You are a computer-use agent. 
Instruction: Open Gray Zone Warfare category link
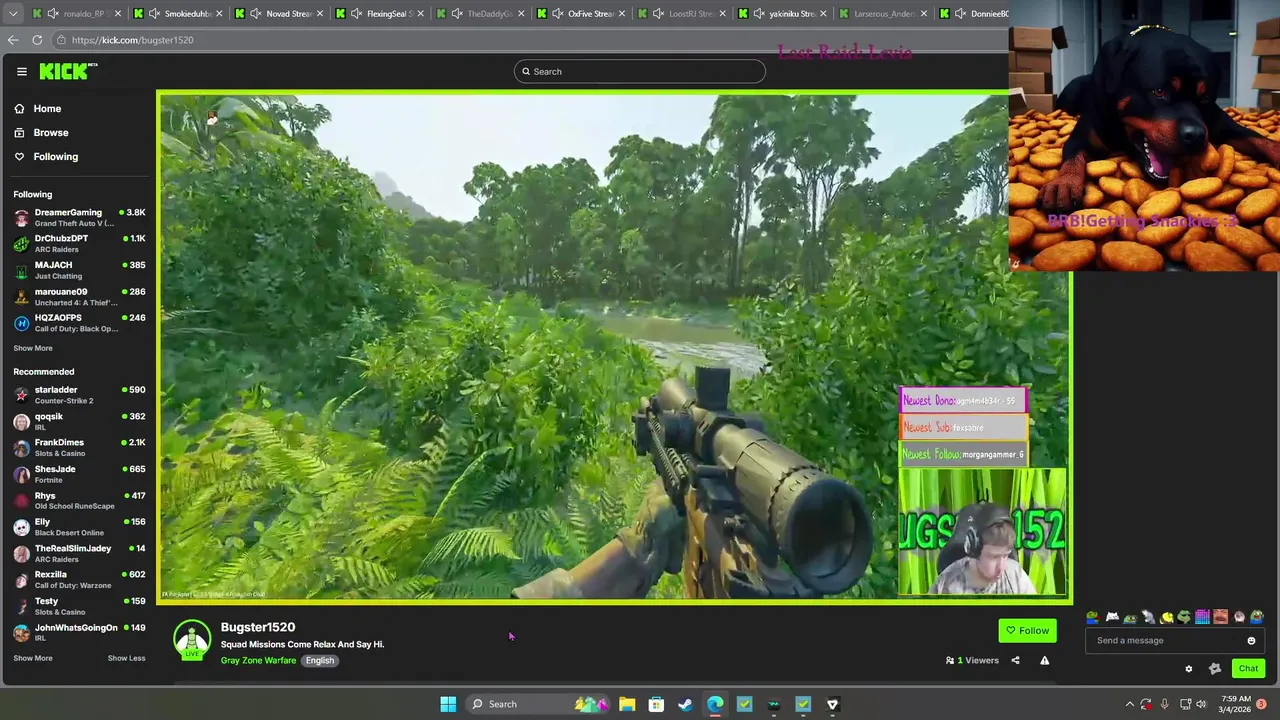[x=258, y=660]
